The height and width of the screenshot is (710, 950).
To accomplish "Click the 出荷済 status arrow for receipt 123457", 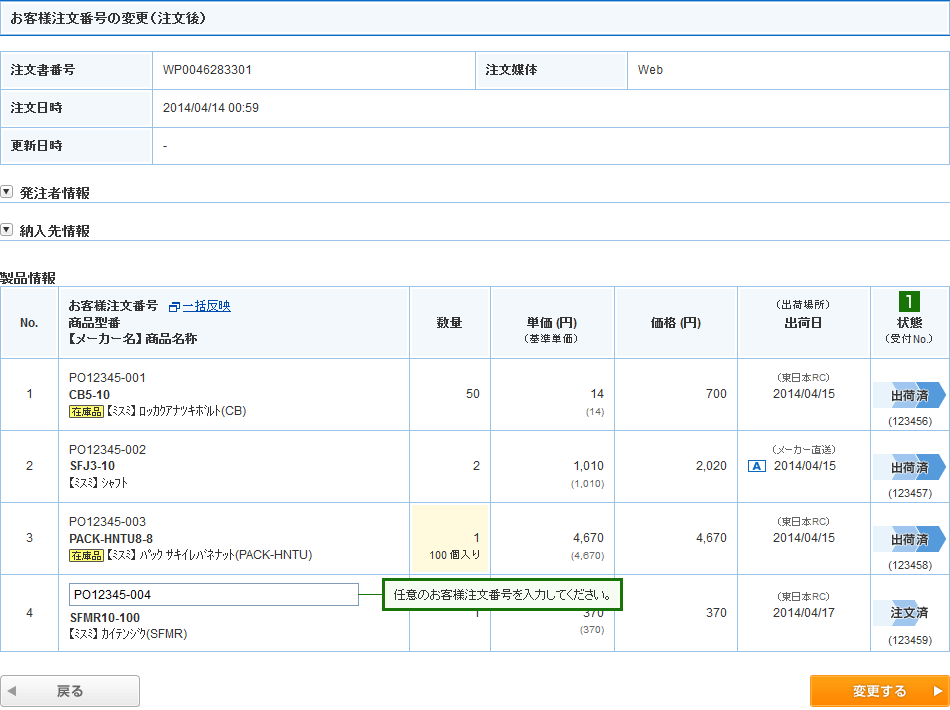I will pyautogui.click(x=908, y=467).
